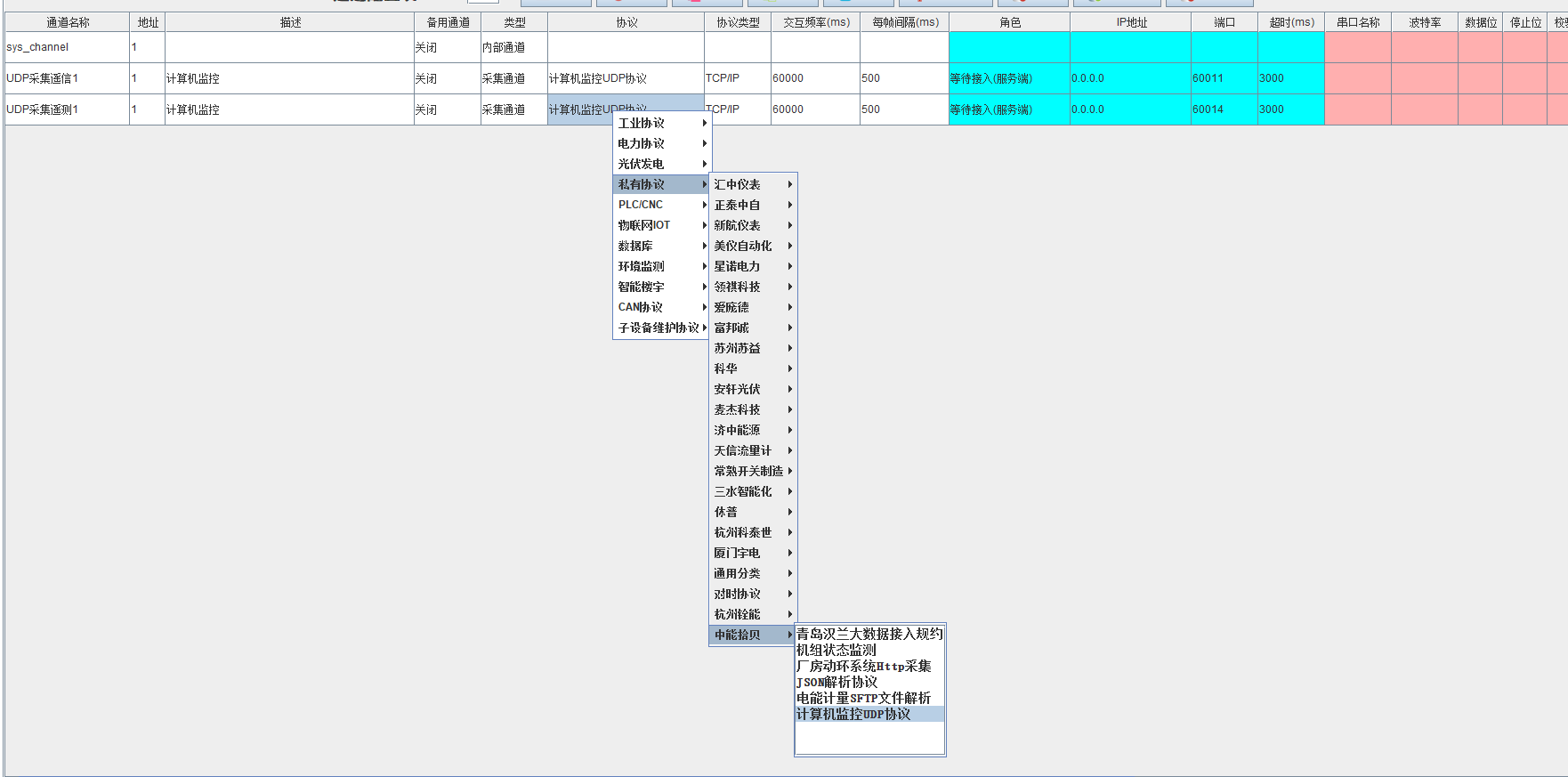This screenshot has height=777, width=1568.
Task: Click the IP地址 column header
Action: click(1131, 22)
